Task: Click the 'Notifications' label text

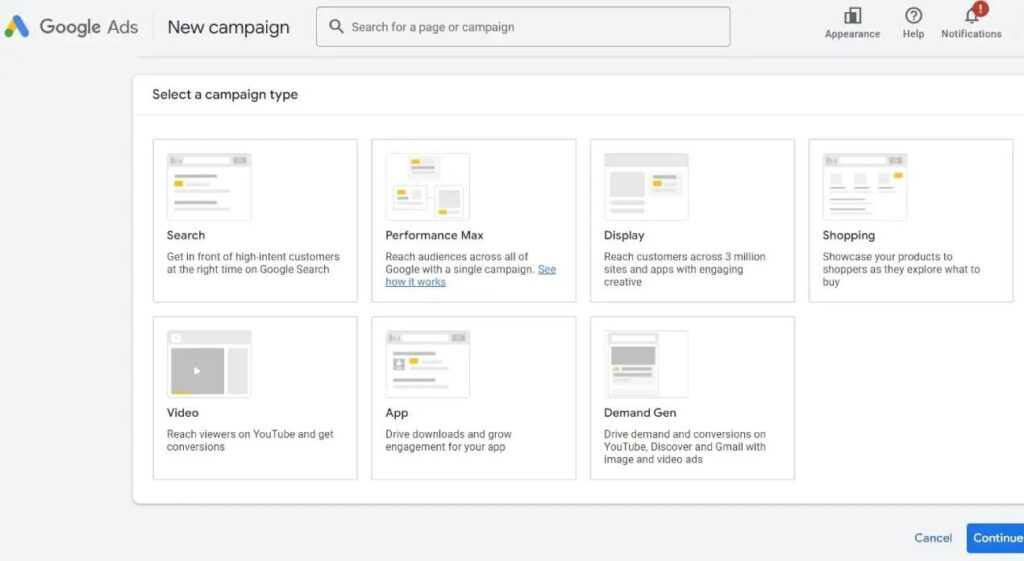Action: tap(971, 34)
